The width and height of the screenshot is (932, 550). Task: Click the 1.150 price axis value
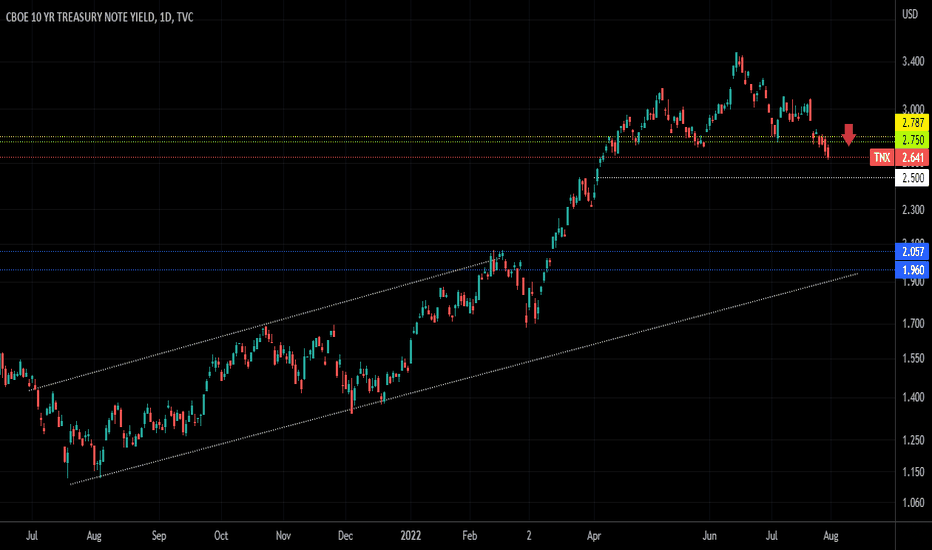(913, 472)
